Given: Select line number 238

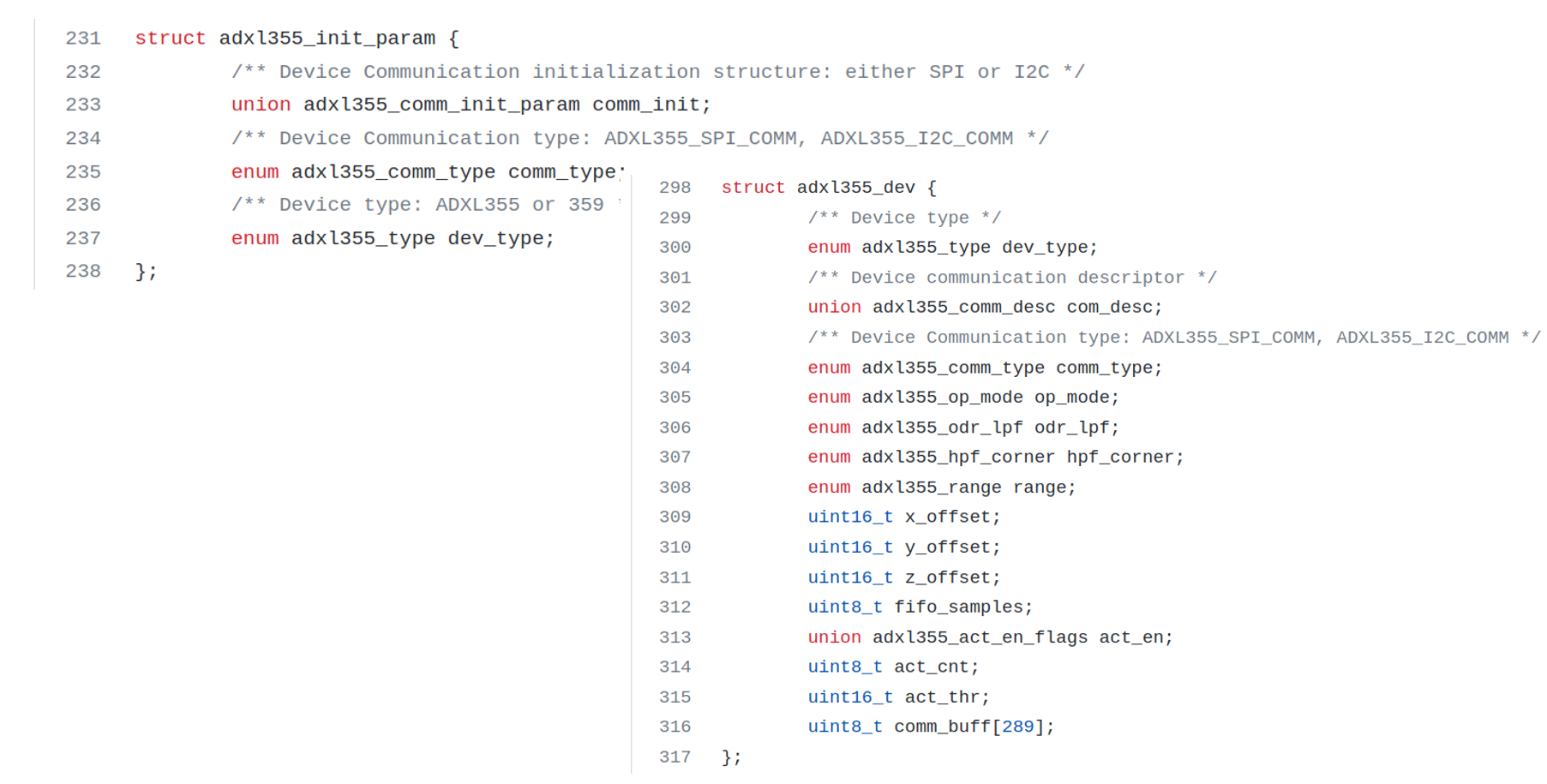Looking at the screenshot, I should pyautogui.click(x=83, y=272).
